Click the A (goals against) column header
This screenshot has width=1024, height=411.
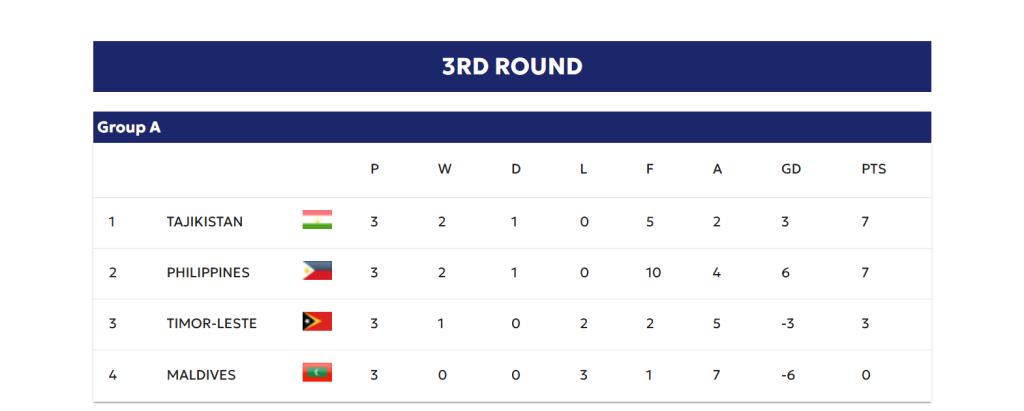point(717,169)
